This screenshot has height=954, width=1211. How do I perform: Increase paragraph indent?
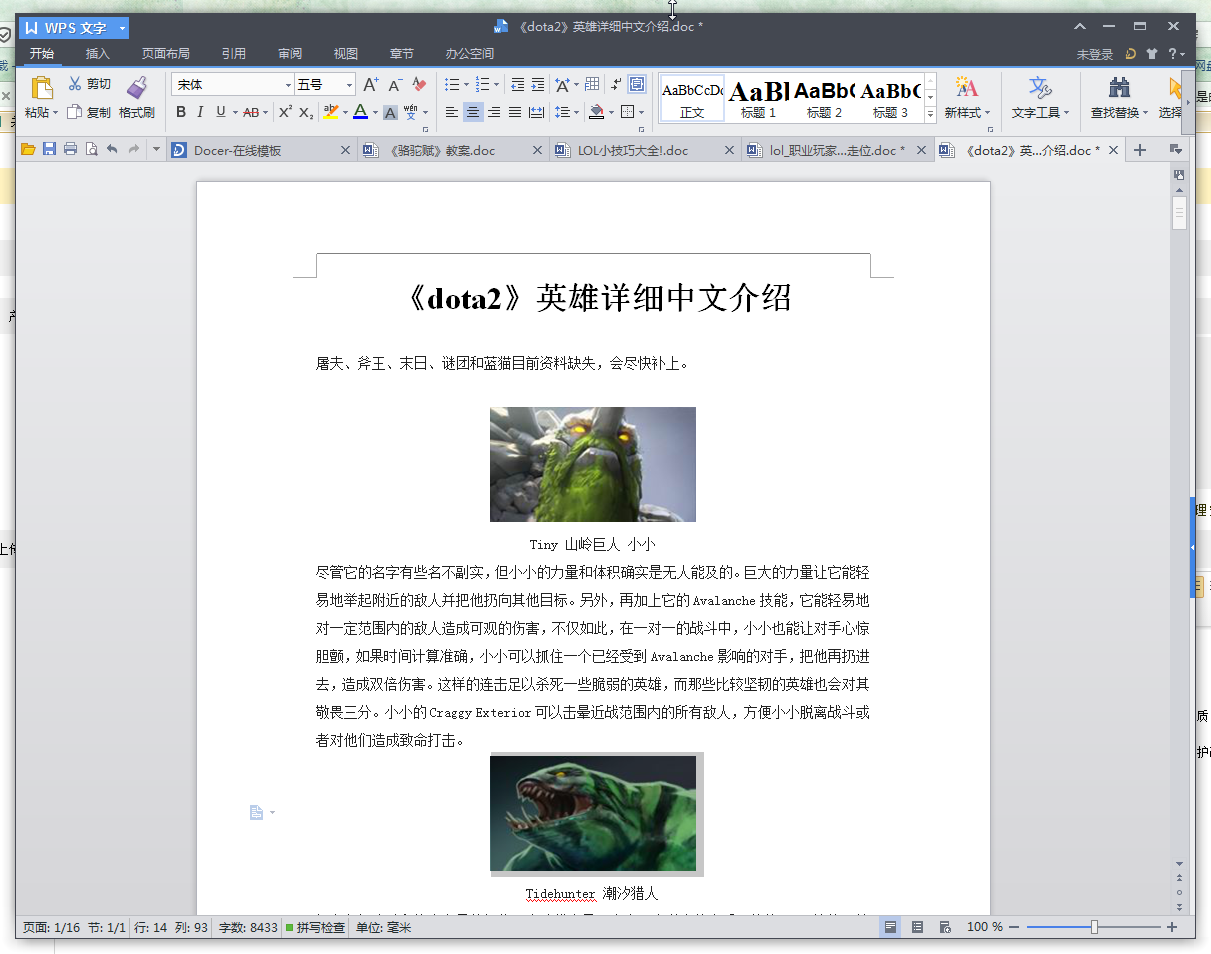(x=538, y=85)
